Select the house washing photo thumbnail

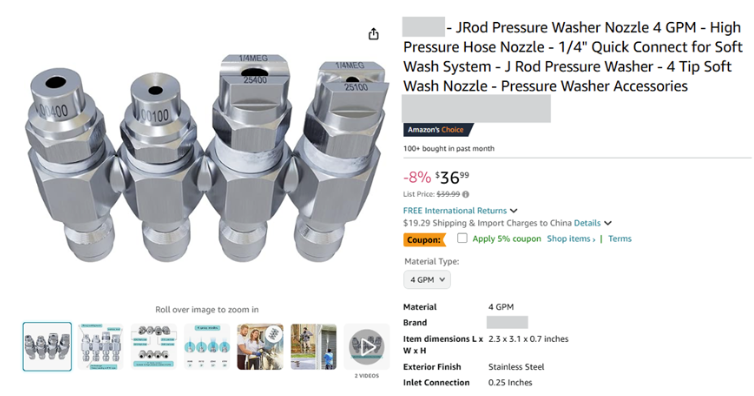tap(314, 346)
